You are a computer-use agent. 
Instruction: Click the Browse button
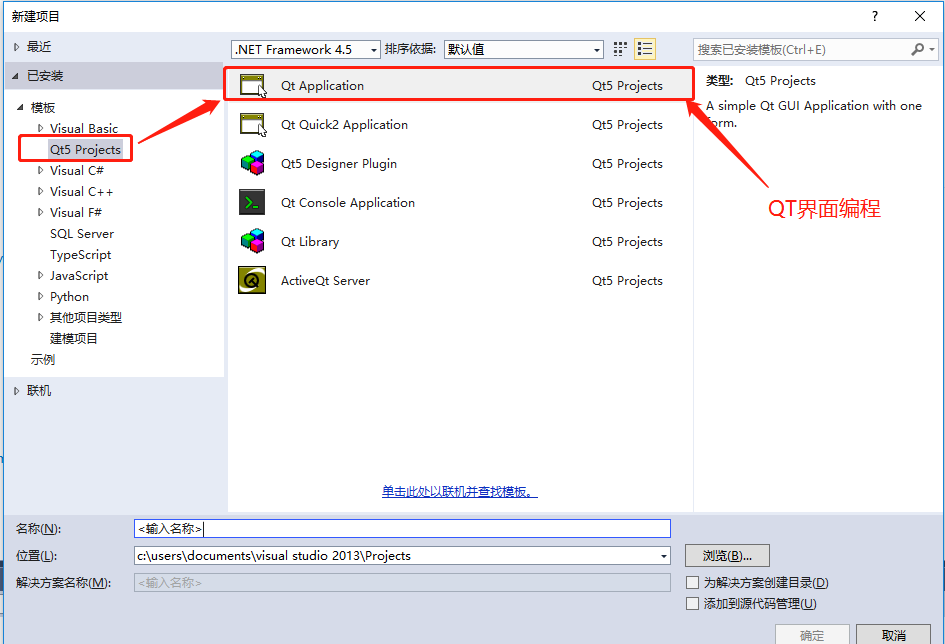click(x=727, y=555)
